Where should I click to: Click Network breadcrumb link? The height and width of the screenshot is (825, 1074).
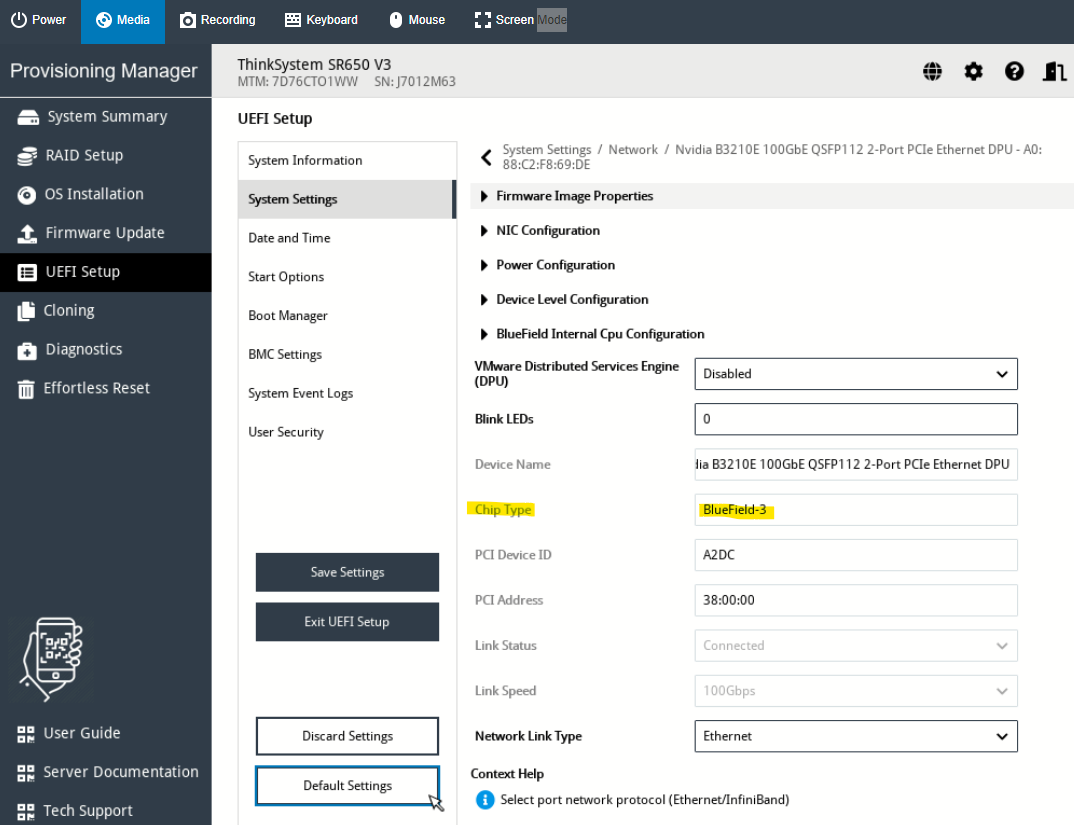pyautogui.click(x=633, y=149)
